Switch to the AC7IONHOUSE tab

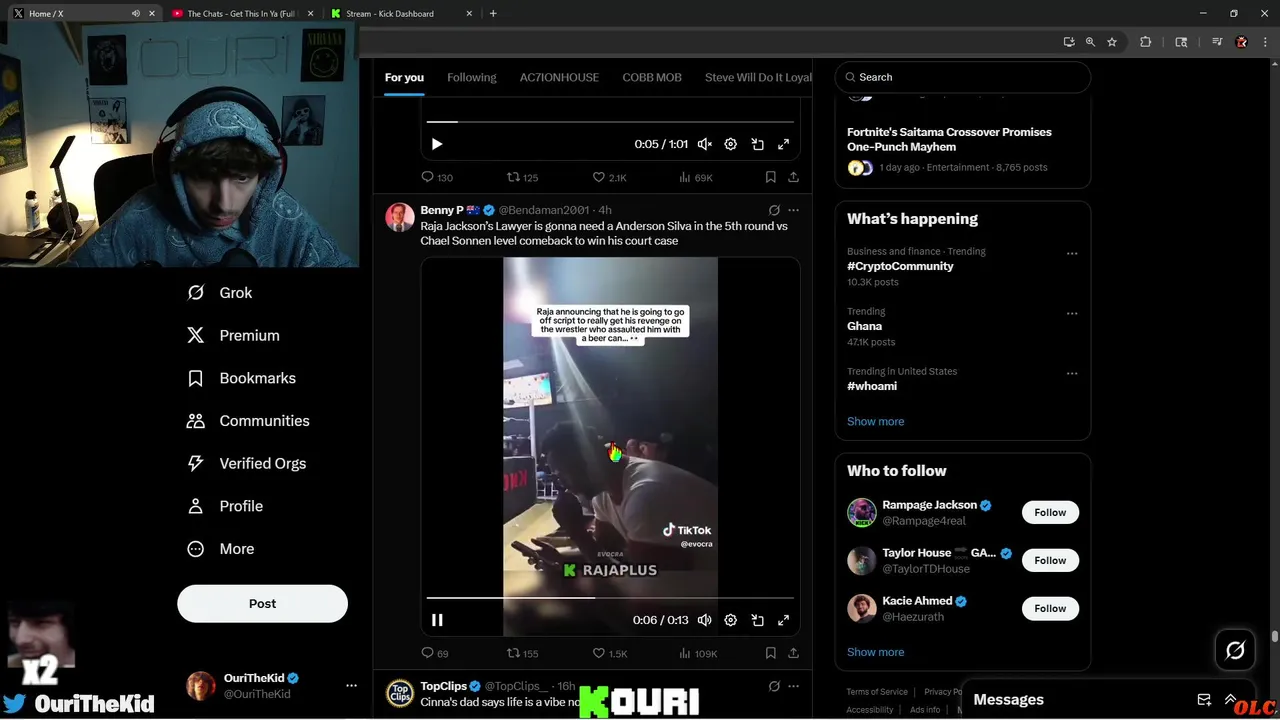click(x=559, y=77)
